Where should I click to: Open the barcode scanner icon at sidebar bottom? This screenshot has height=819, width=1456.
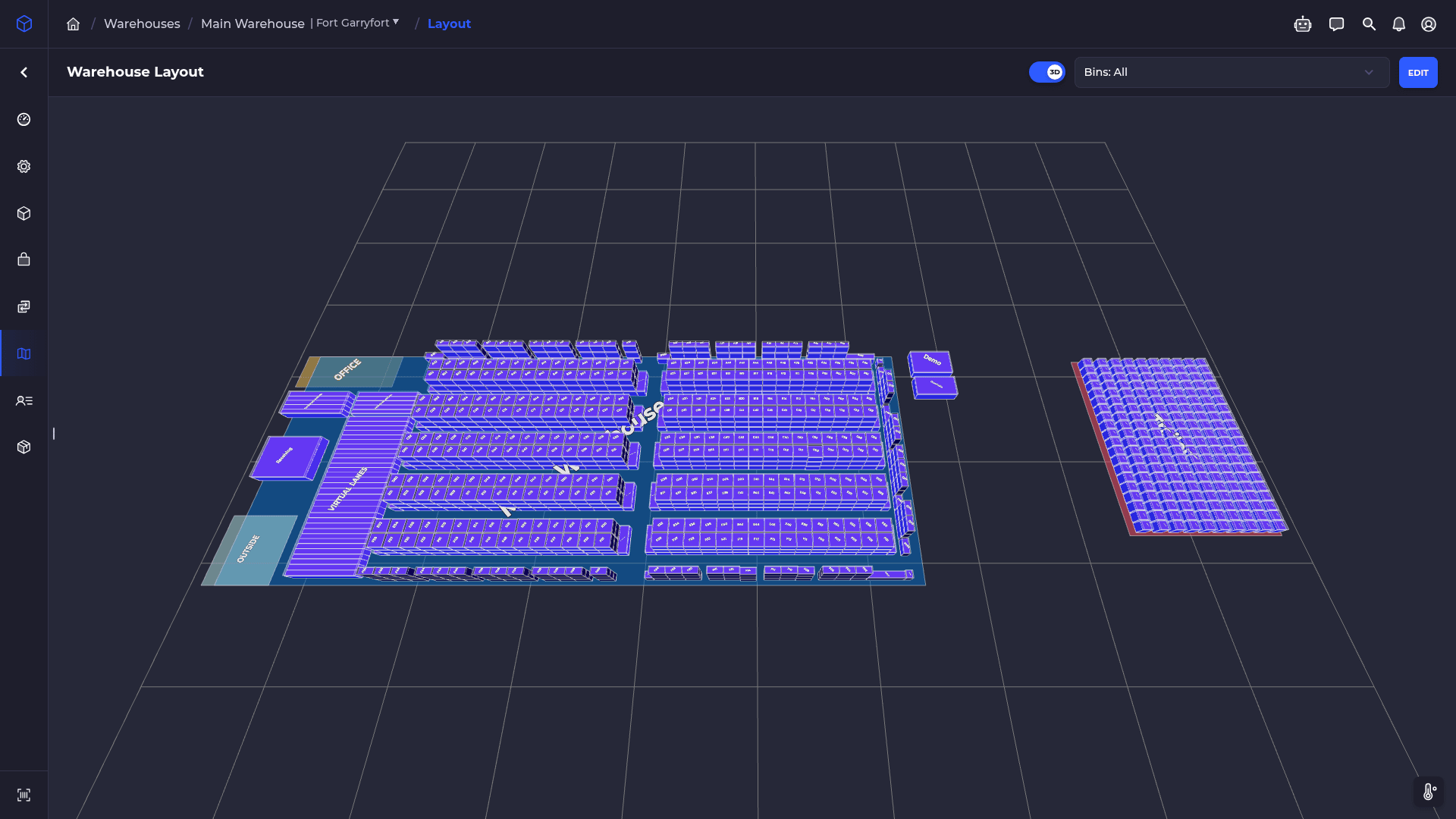click(24, 795)
